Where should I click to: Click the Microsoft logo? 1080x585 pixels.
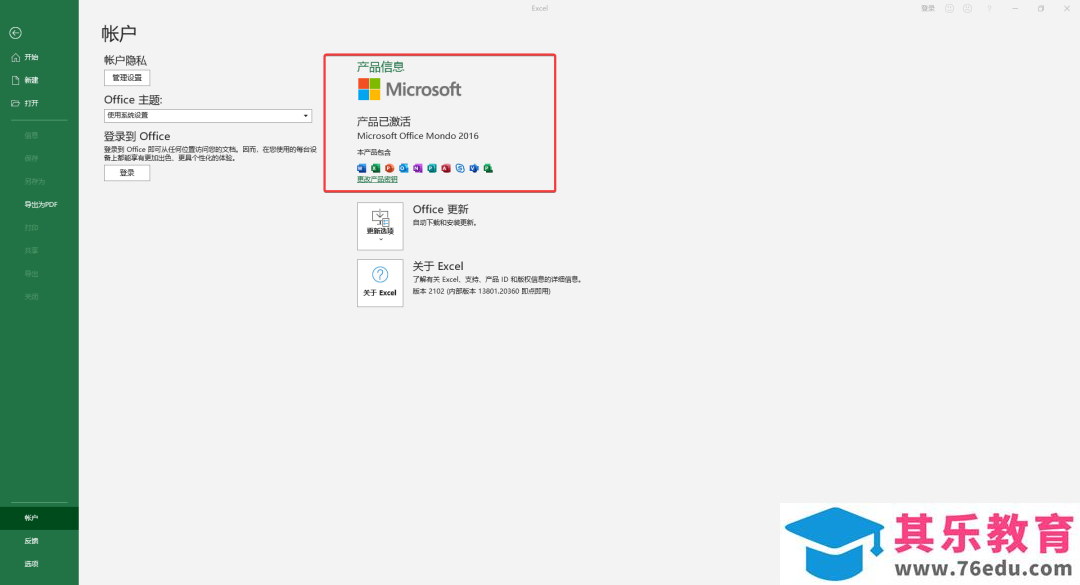pyautogui.click(x=409, y=90)
